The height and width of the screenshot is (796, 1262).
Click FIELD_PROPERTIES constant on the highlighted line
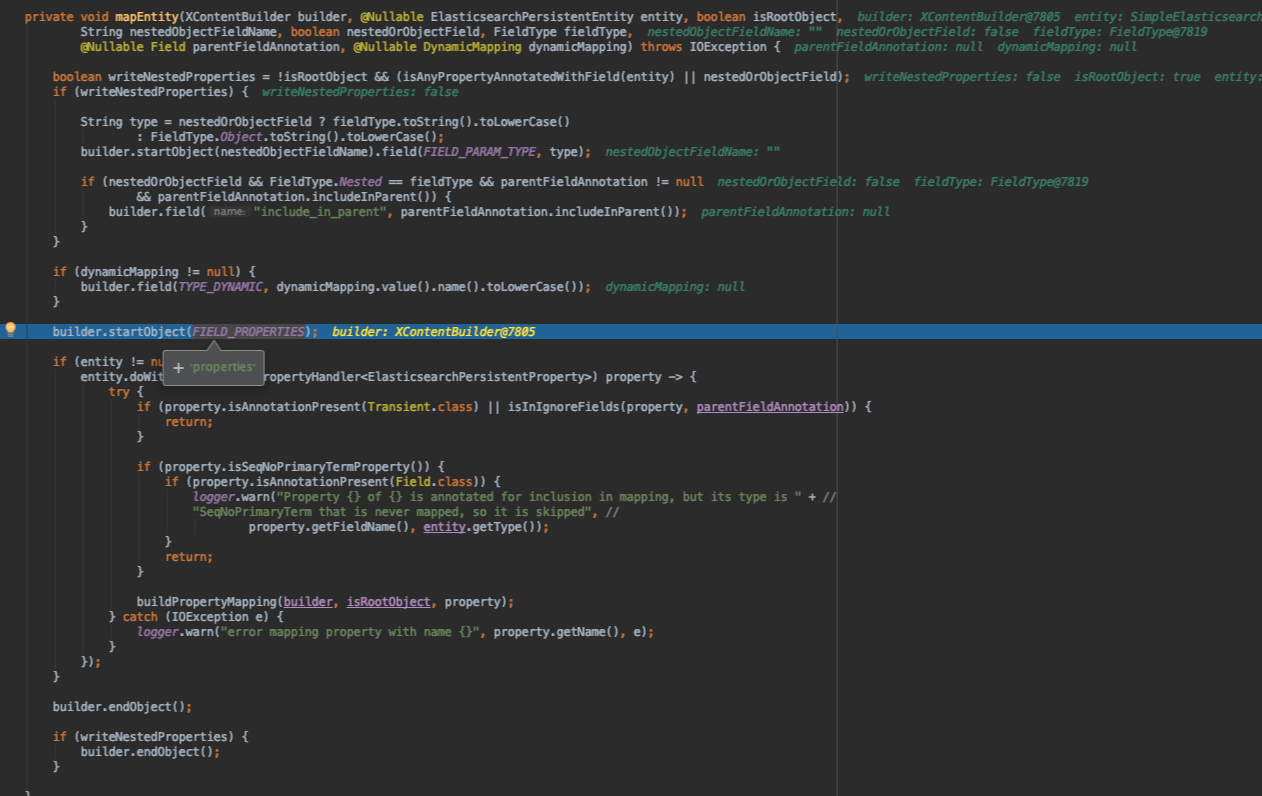[249, 332]
